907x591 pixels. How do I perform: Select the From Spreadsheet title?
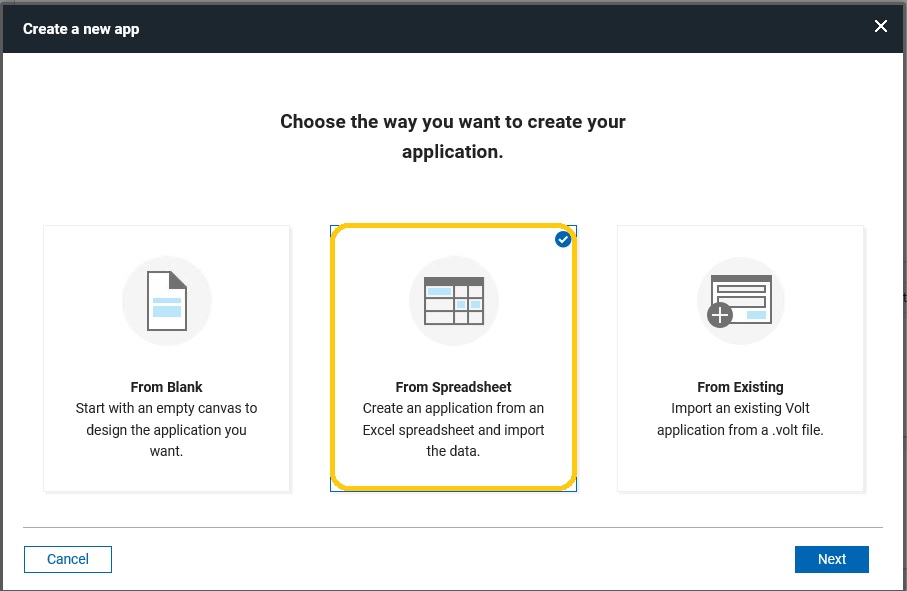[x=454, y=387]
